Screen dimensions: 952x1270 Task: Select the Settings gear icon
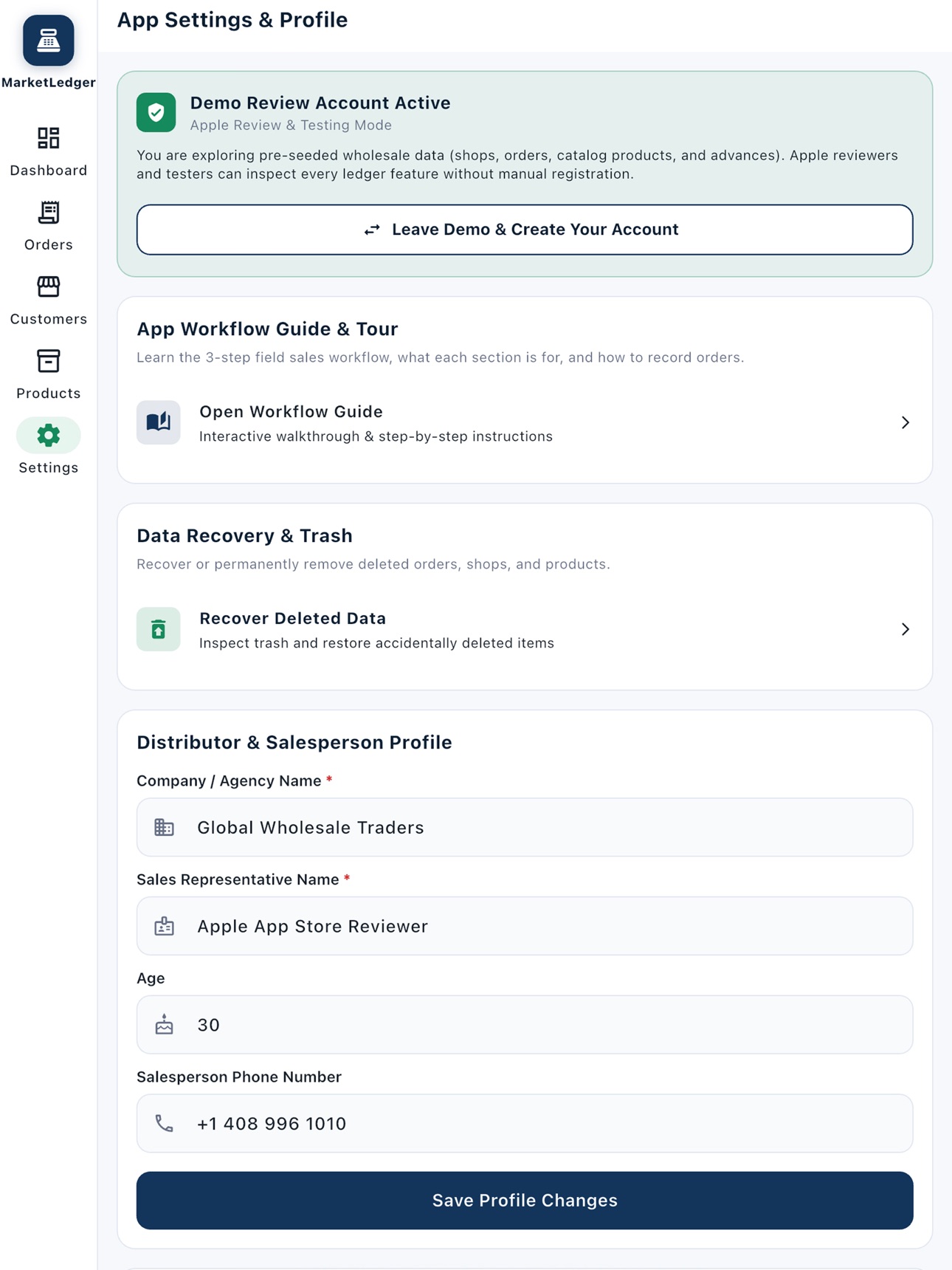click(x=49, y=436)
